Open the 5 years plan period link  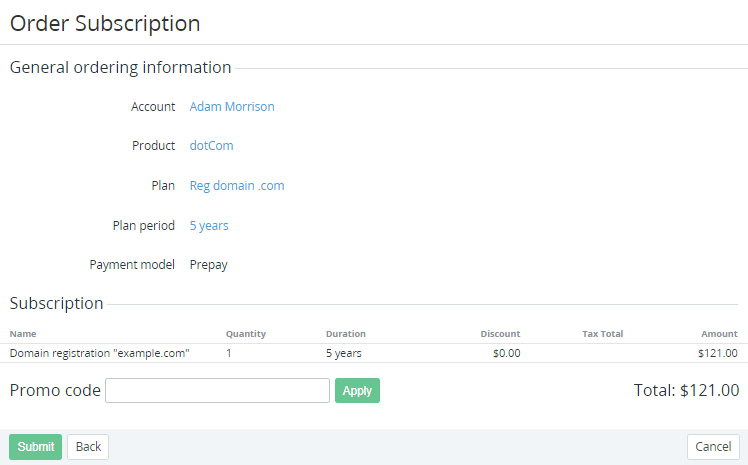tap(209, 226)
